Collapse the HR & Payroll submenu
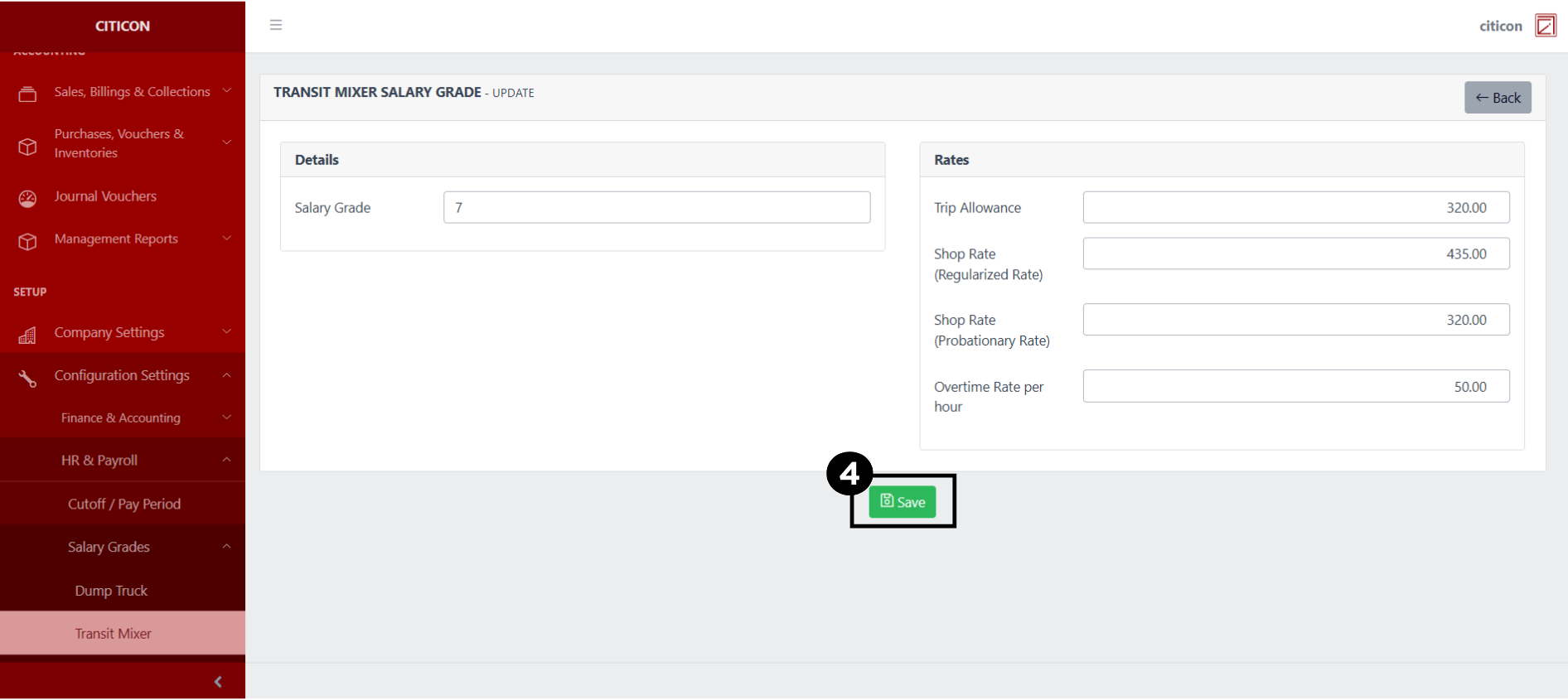The width and height of the screenshot is (1568, 700). pyautogui.click(x=226, y=459)
